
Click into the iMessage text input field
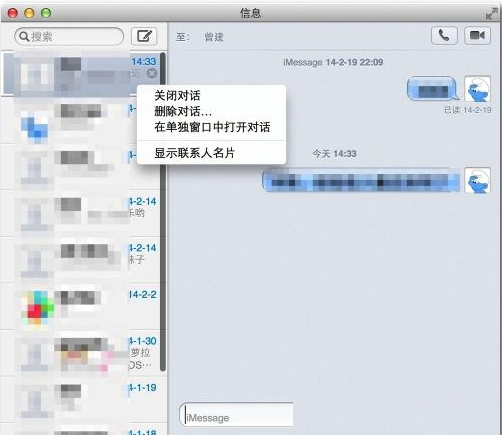click(237, 415)
